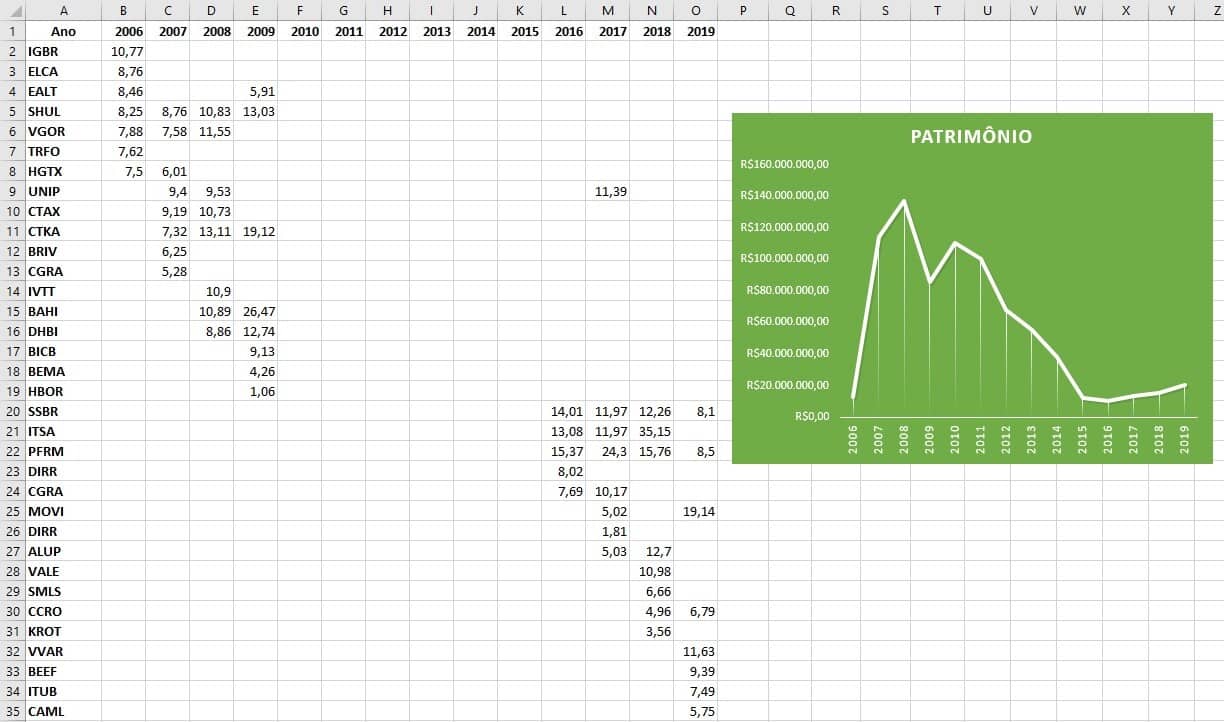
Task: Select the IVTT ticker cell
Action: point(63,291)
